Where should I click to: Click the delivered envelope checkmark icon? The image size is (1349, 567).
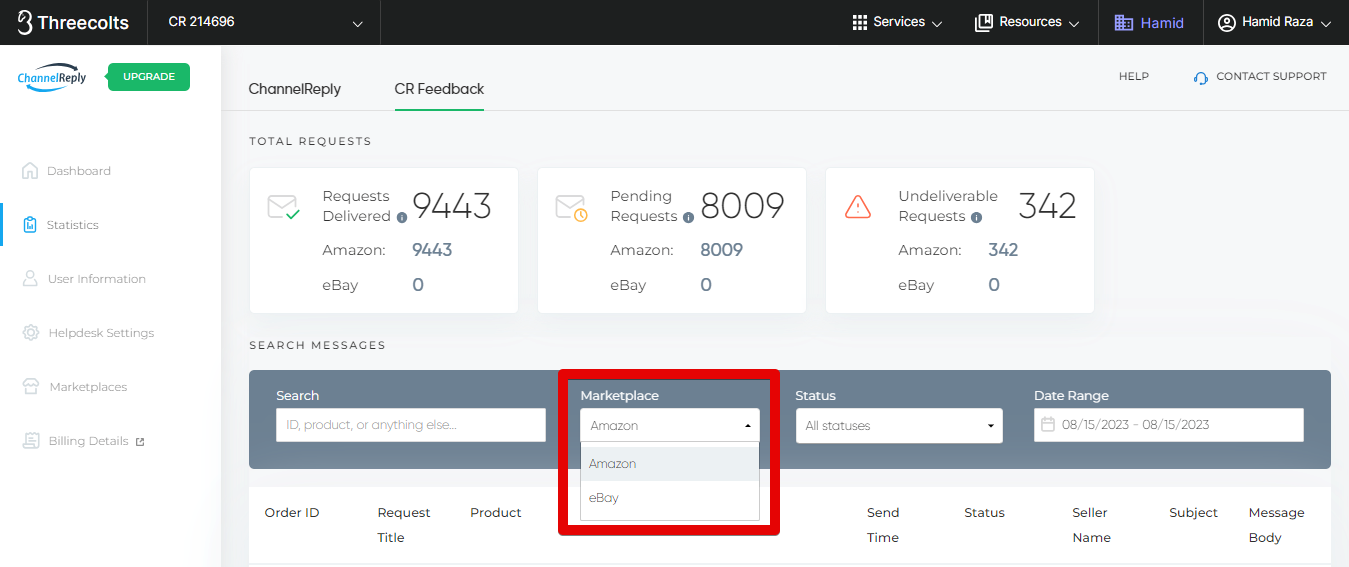click(284, 207)
